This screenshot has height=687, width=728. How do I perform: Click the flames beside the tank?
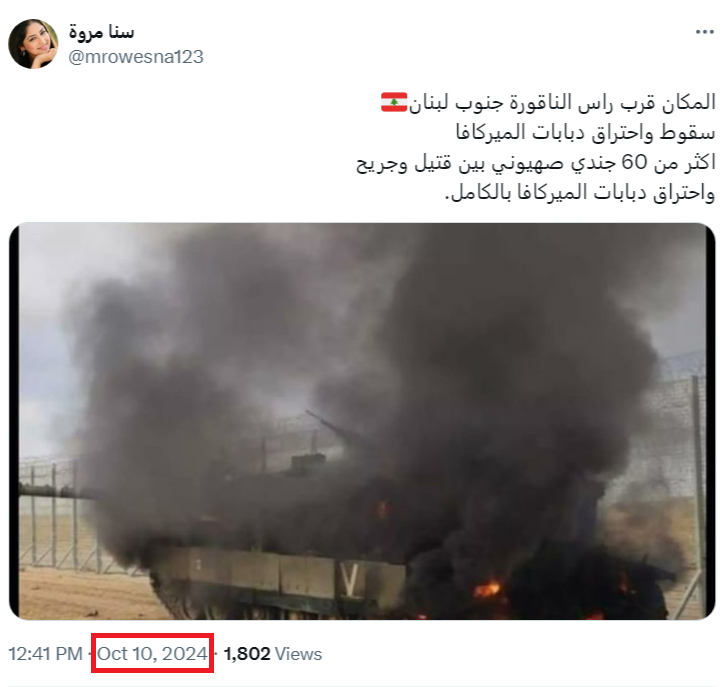coord(486,590)
